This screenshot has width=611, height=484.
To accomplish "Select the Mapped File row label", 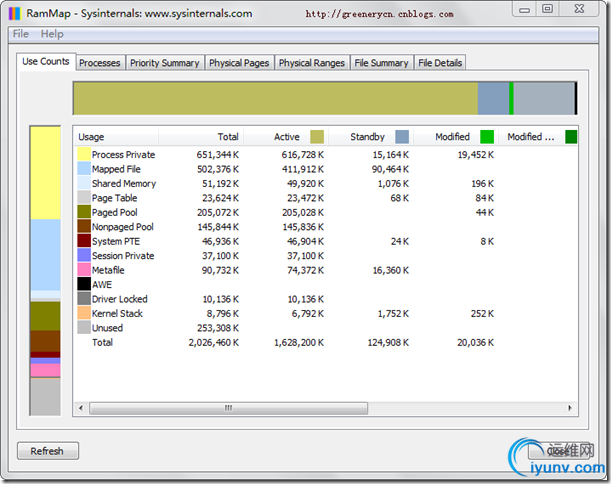I will 116,169.
